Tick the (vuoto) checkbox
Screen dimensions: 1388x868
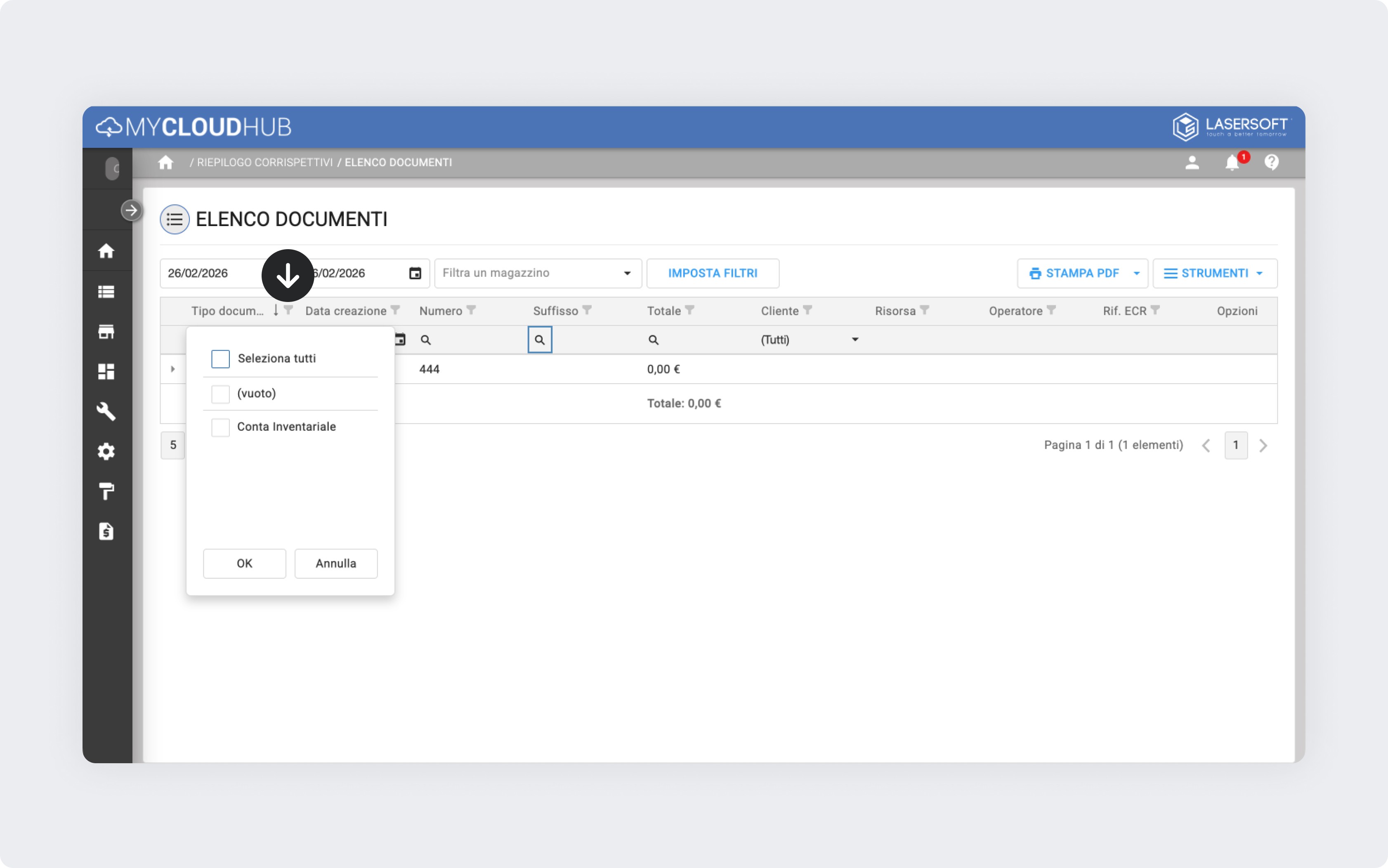click(x=220, y=394)
